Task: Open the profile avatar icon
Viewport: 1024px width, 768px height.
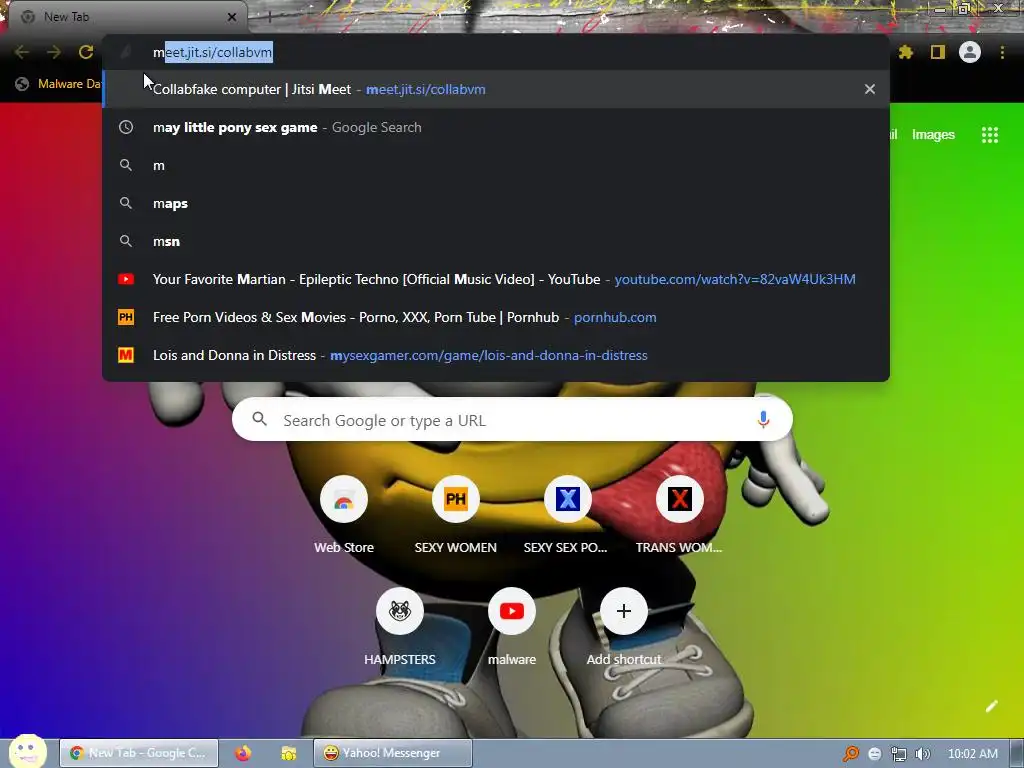Action: coord(970,52)
